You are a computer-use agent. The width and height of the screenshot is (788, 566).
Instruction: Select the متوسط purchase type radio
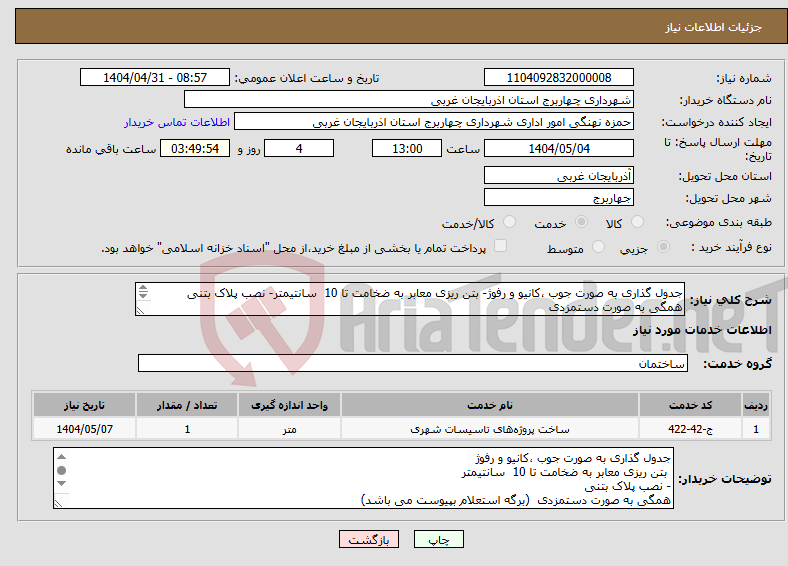pyautogui.click(x=598, y=247)
